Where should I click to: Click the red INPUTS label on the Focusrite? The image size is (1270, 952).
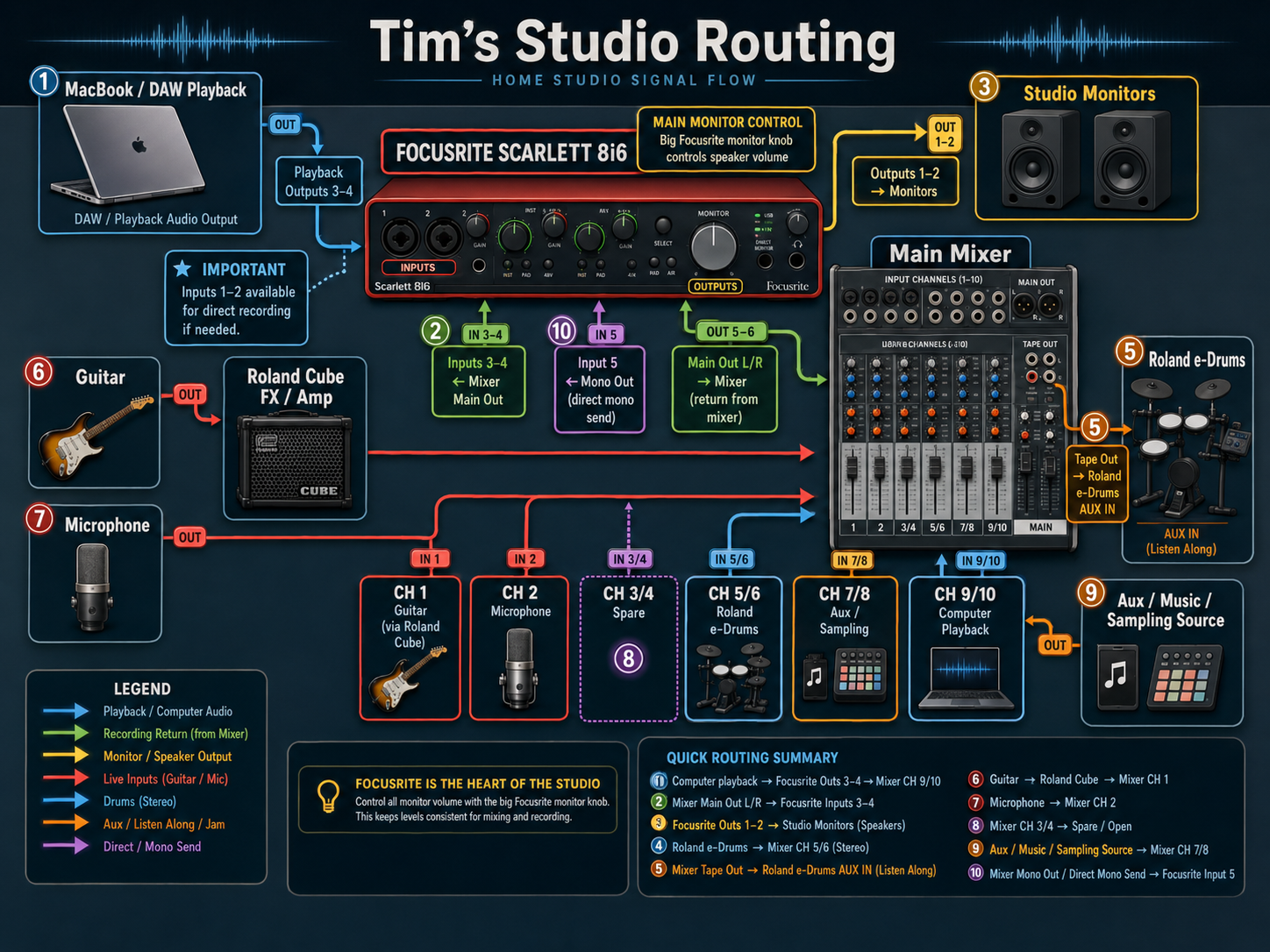(418, 267)
